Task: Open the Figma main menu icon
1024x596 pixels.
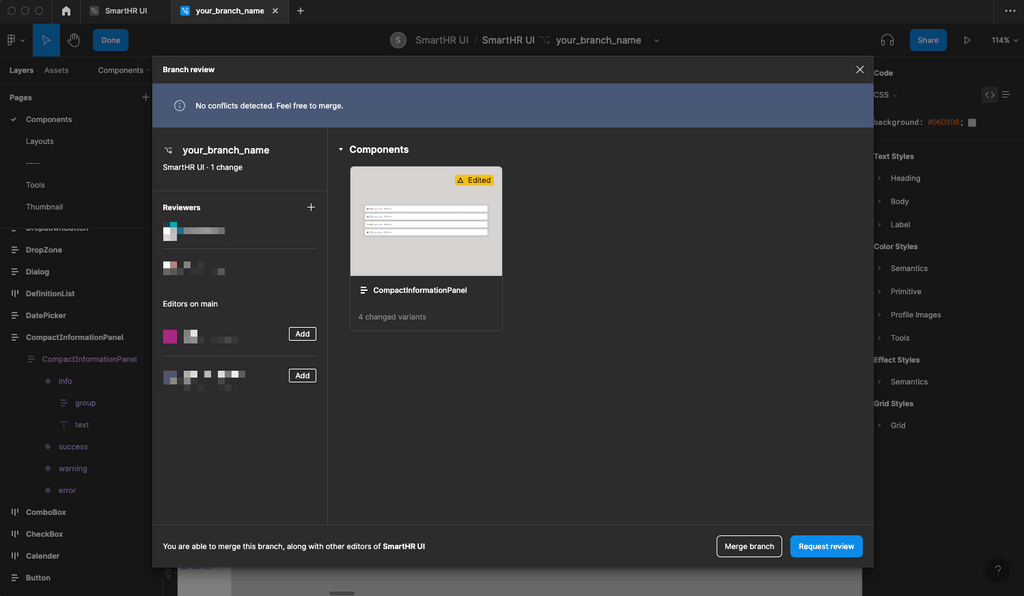Action: coord(15,40)
